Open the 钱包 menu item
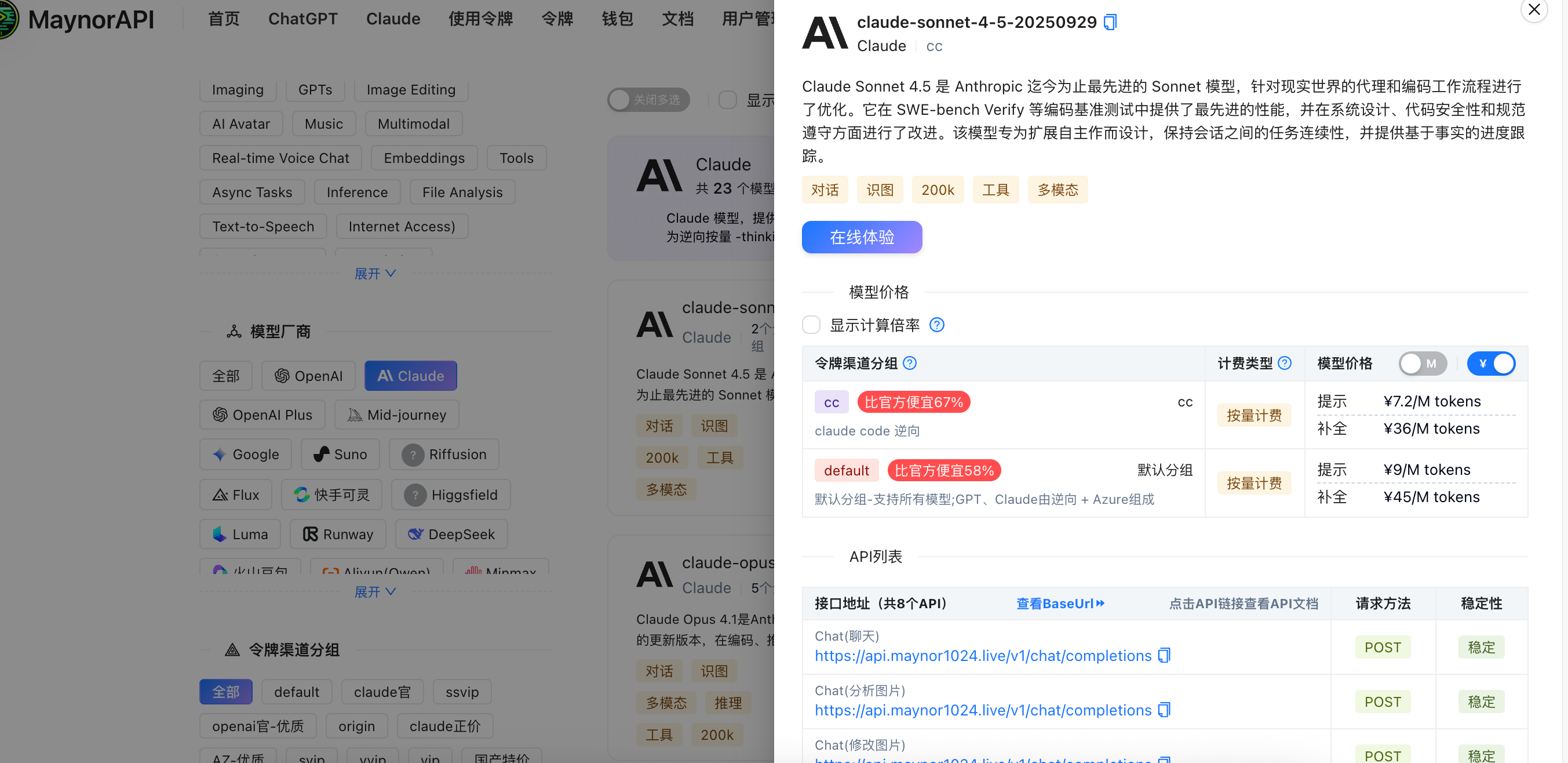1568x763 pixels. 617,19
